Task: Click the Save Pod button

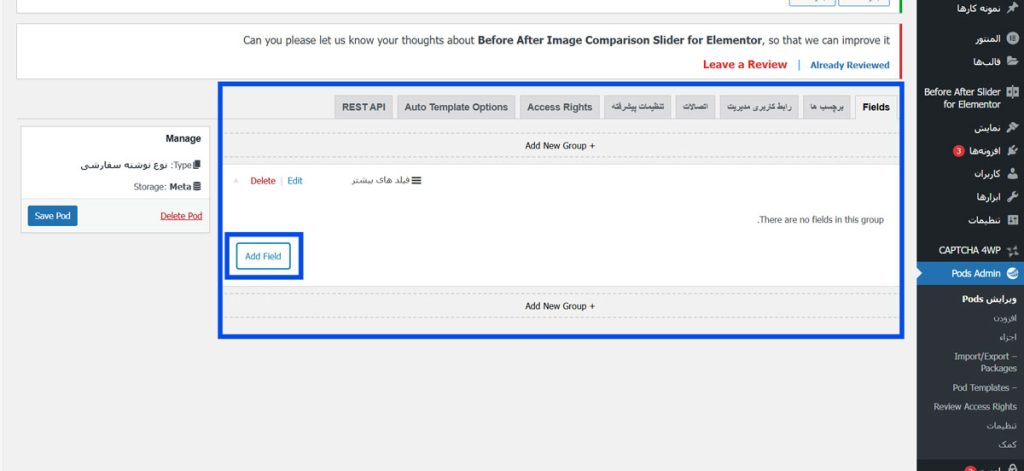Action: coord(52,216)
